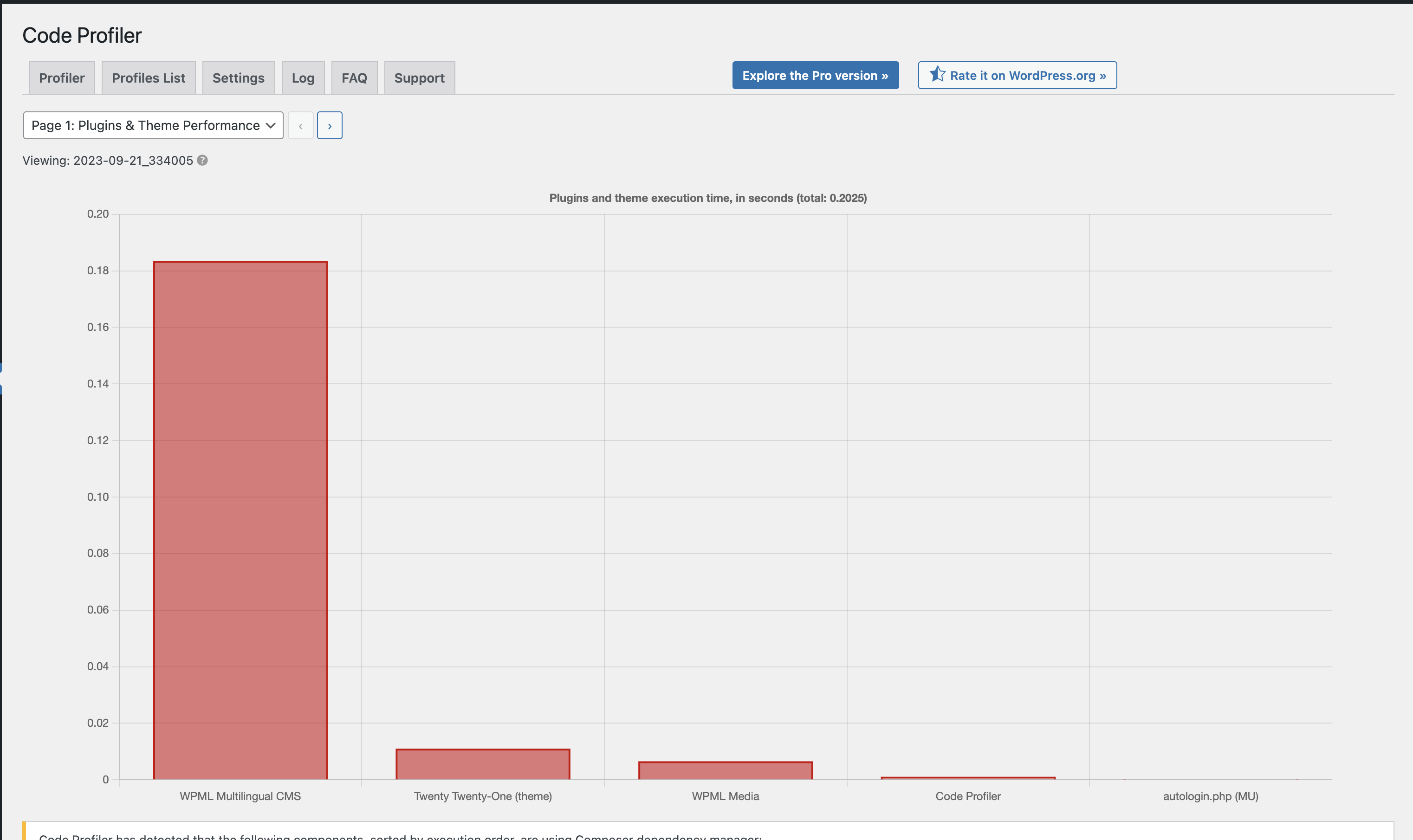The width and height of the screenshot is (1413, 840).
Task: Click Rate it on WordPress.org link
Action: (x=1027, y=75)
